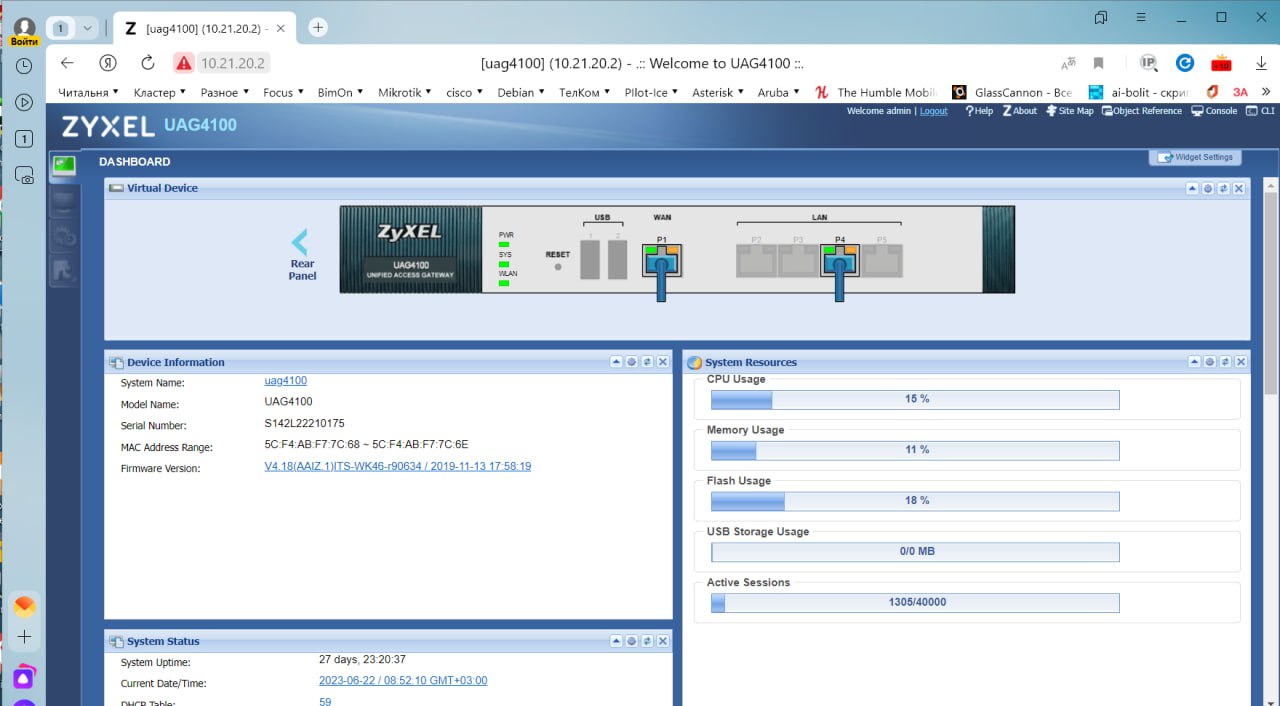Open refresh settings of System Resources widget
Screen dimensions: 1280x706
pos(1210,362)
